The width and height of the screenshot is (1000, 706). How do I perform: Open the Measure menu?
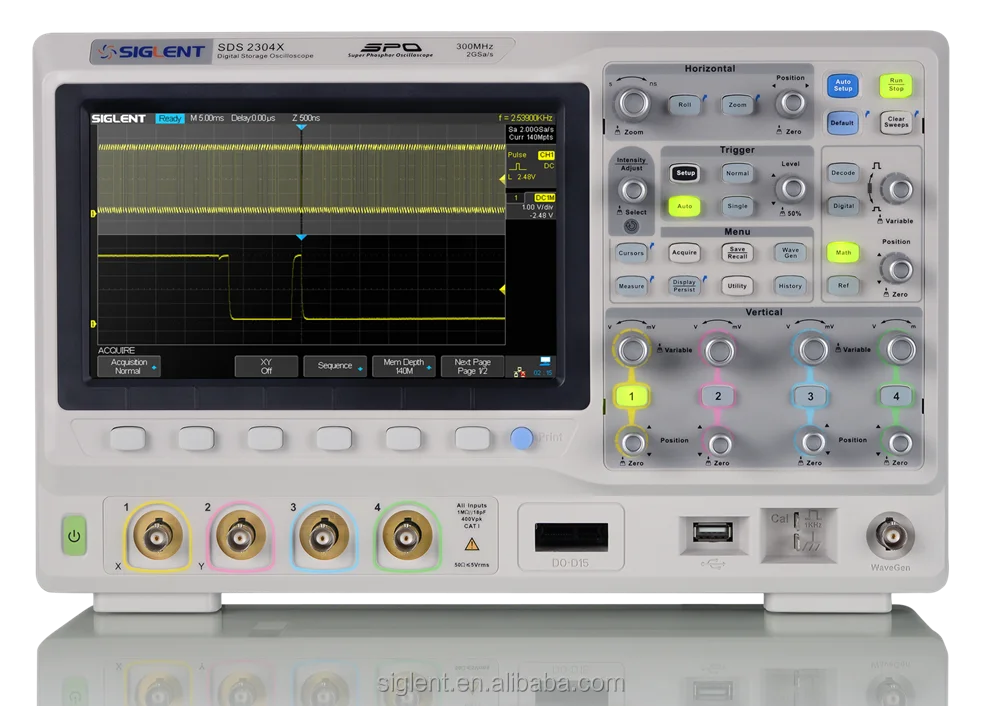(x=631, y=286)
